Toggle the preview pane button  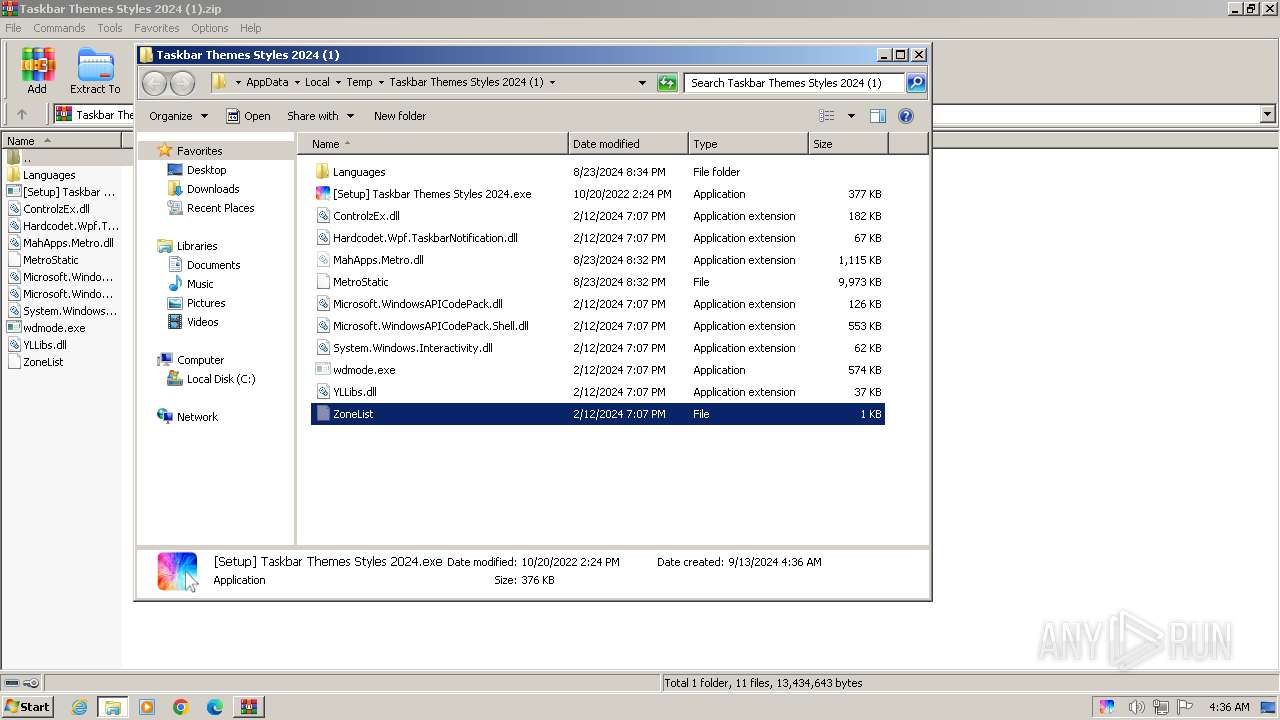click(x=877, y=116)
